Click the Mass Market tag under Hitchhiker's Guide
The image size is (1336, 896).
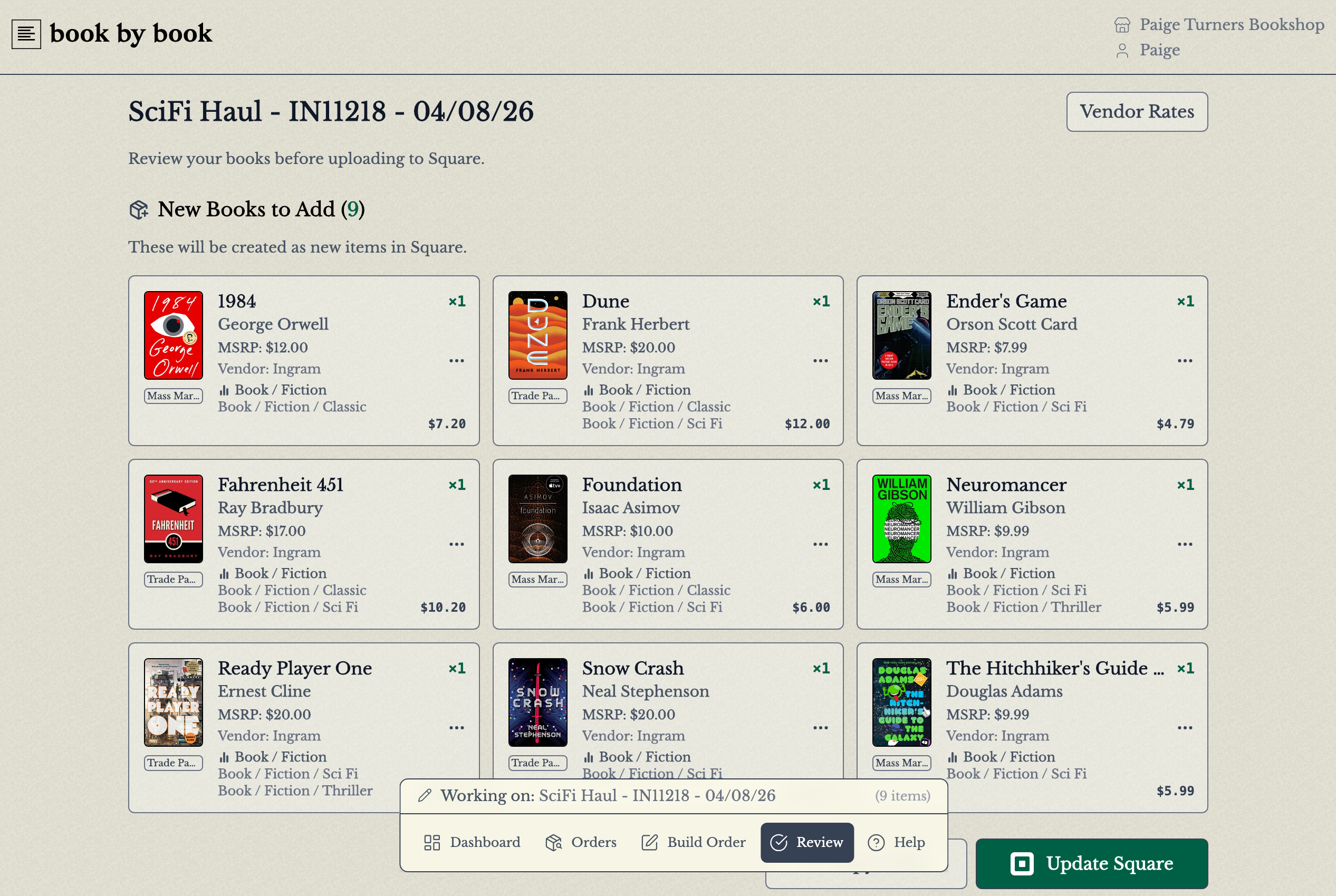[902, 763]
